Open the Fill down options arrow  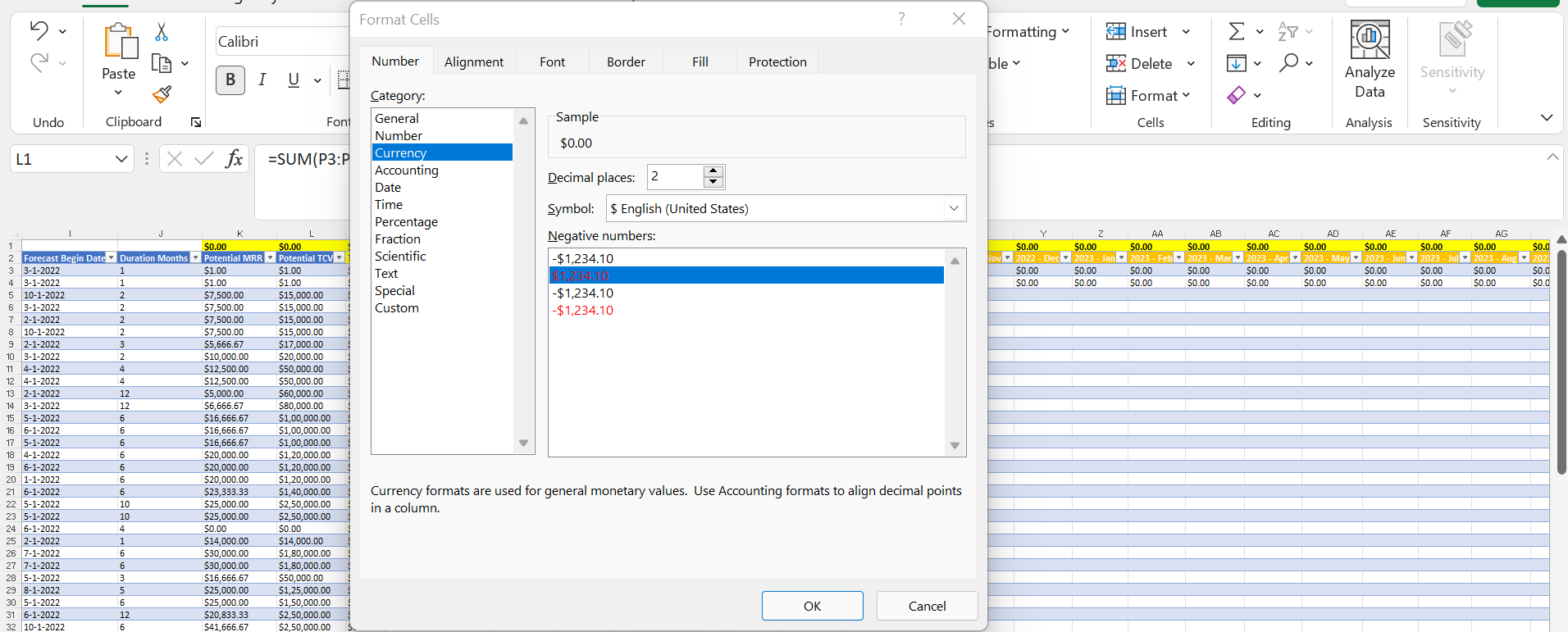tap(1258, 64)
